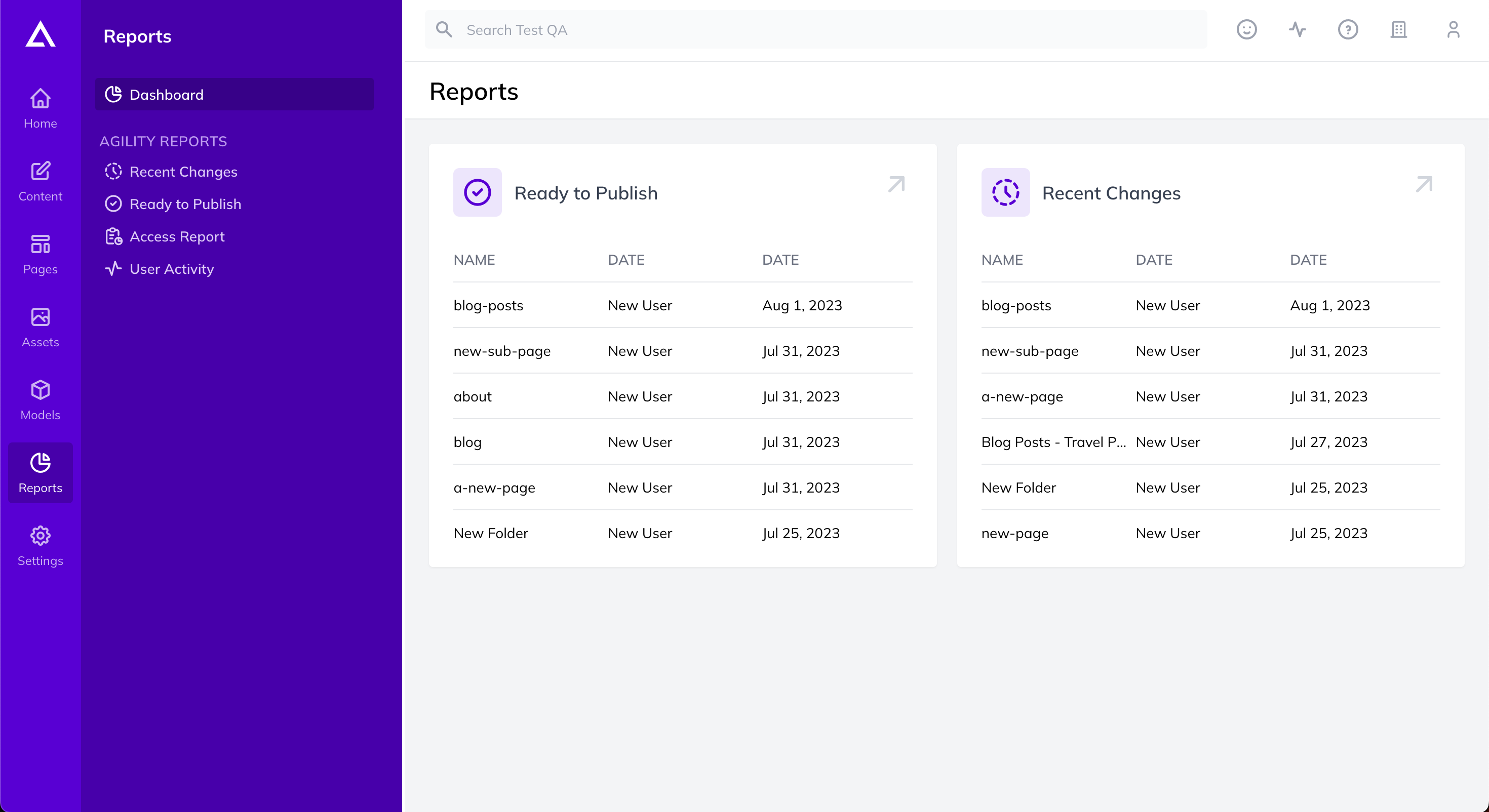Click NAME header in Recent Changes table
The height and width of the screenshot is (812, 1489).
tap(1002, 260)
